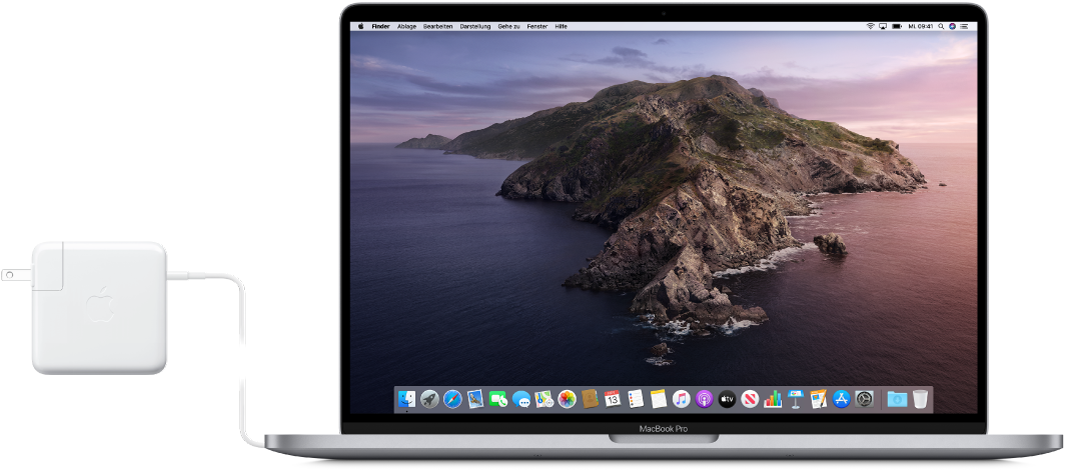Open the Darstellung menu
Screen dimensions: 1067x473
point(475,26)
